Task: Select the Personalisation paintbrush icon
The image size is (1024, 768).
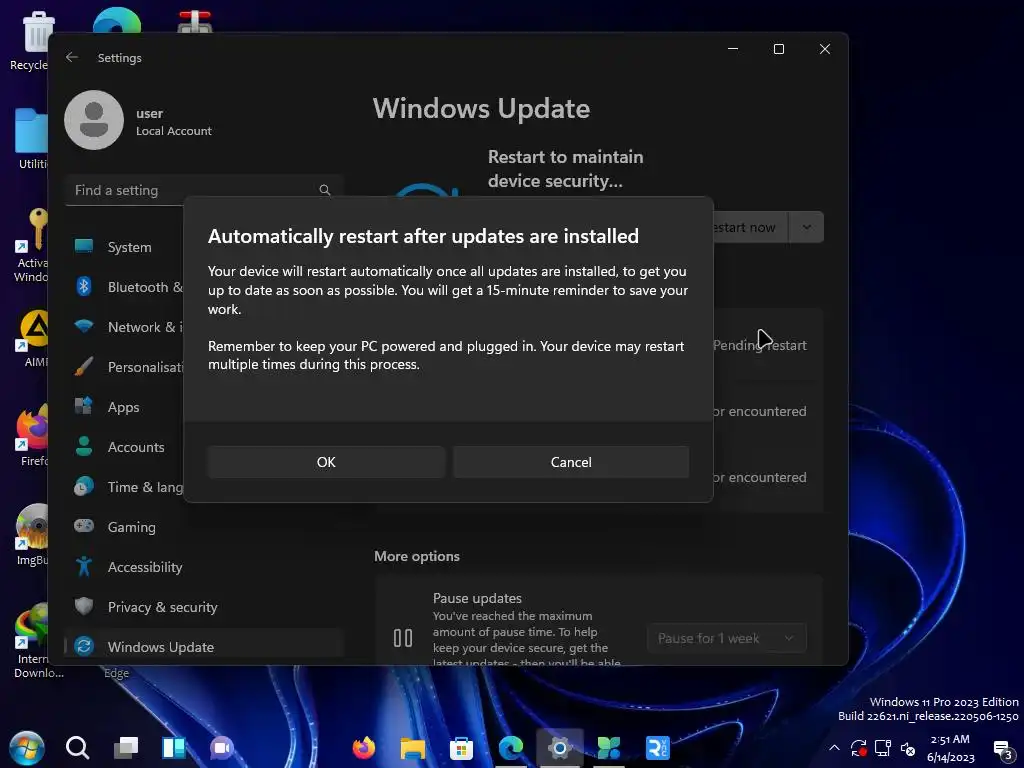Action: point(84,366)
